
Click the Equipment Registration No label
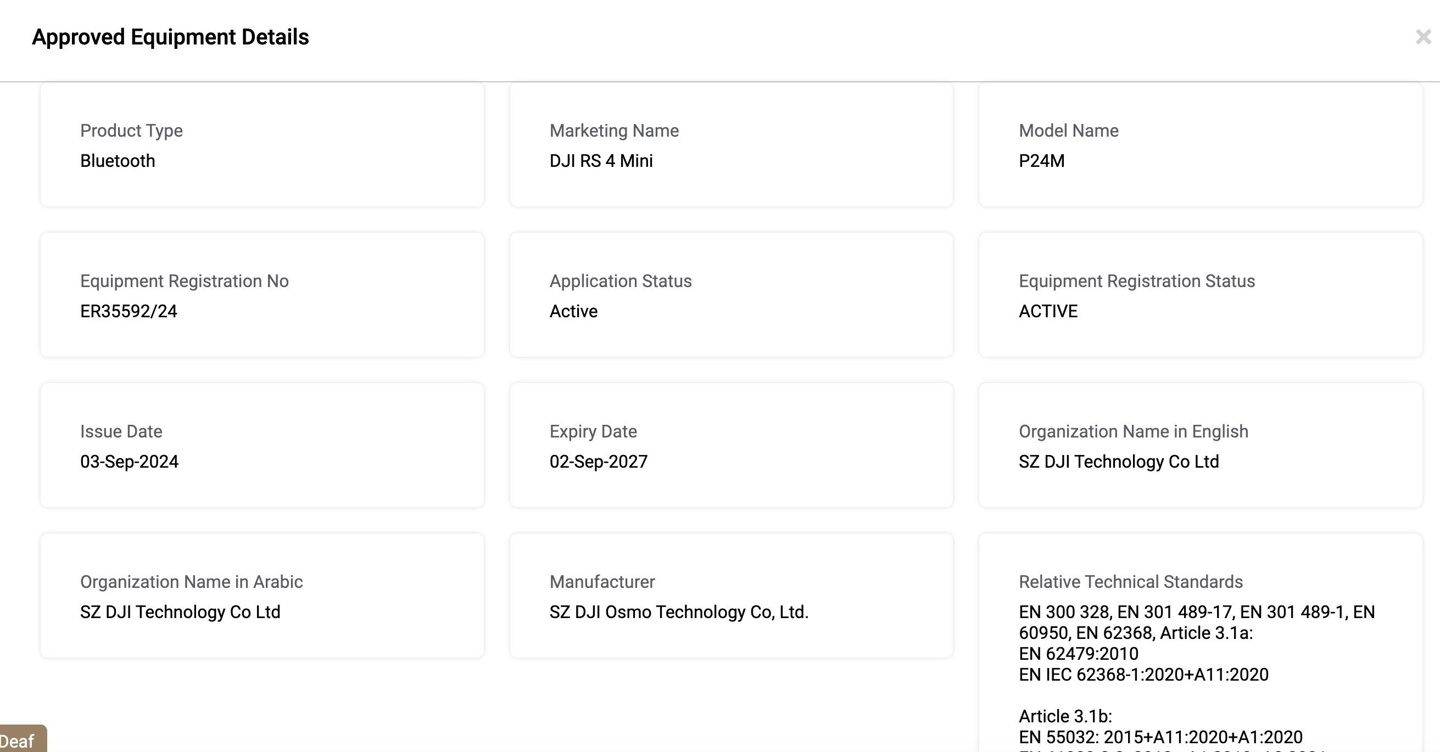click(x=184, y=281)
